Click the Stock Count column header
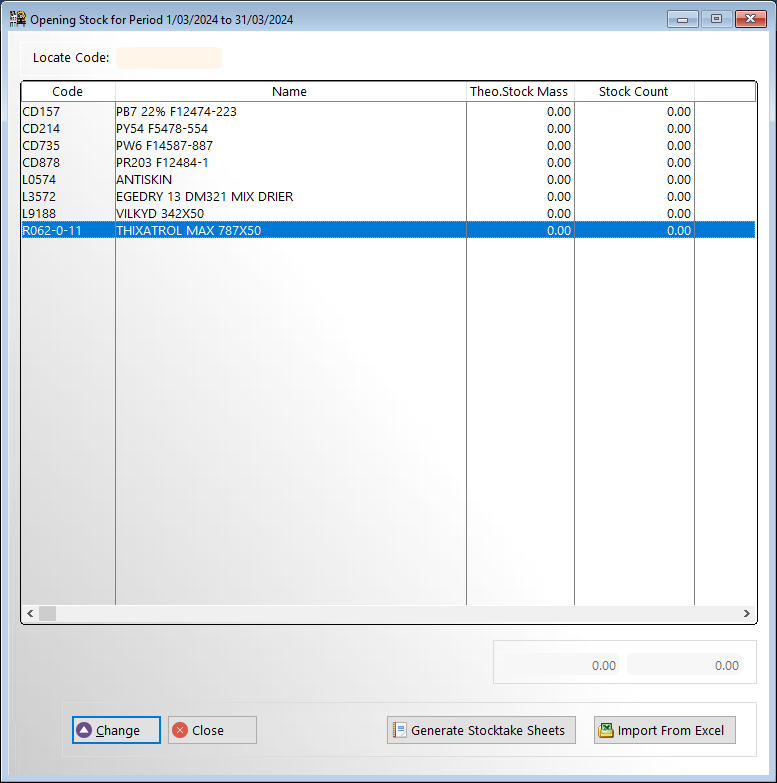The width and height of the screenshot is (777, 783). pos(633,92)
